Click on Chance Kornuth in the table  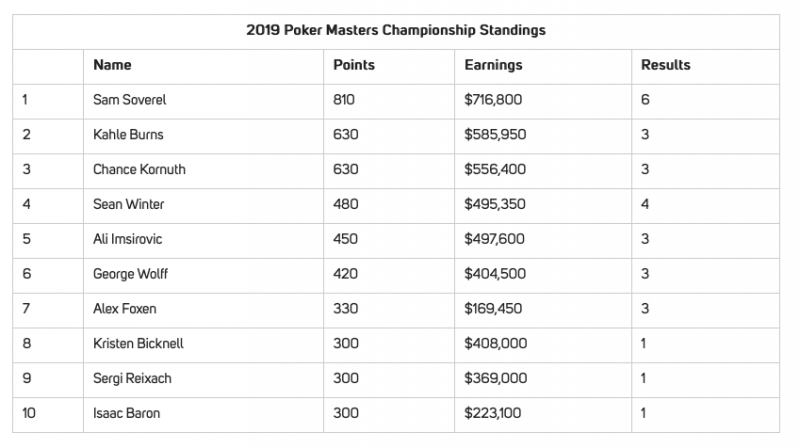coord(139,170)
